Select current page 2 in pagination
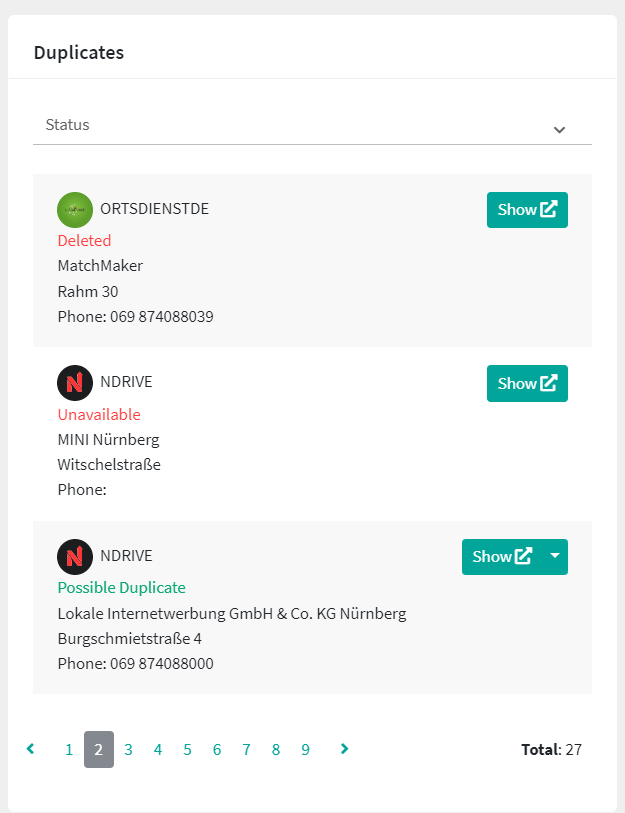This screenshot has width=625, height=813. (x=99, y=750)
